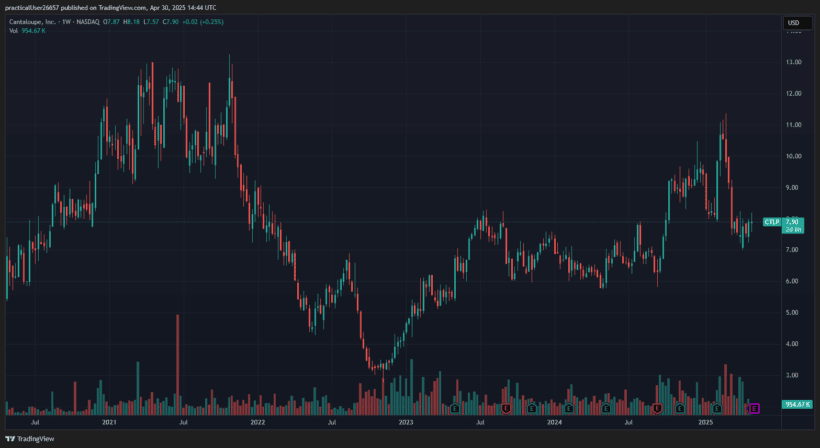
Task: Click the purple earnings marker near 2025
Action: point(755,407)
